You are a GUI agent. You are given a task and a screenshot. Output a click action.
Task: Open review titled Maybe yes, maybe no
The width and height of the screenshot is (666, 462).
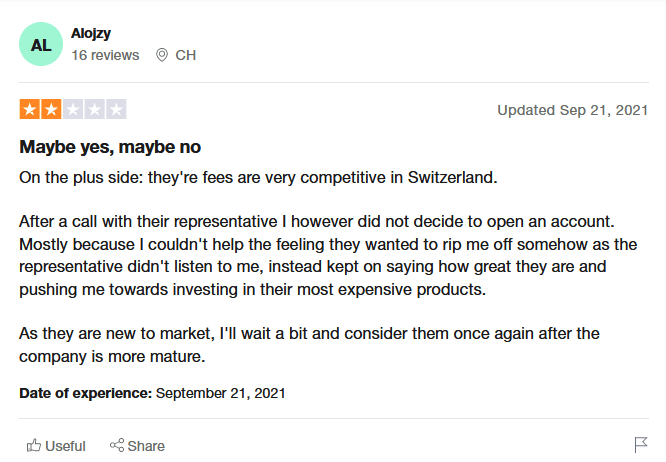coord(110,147)
